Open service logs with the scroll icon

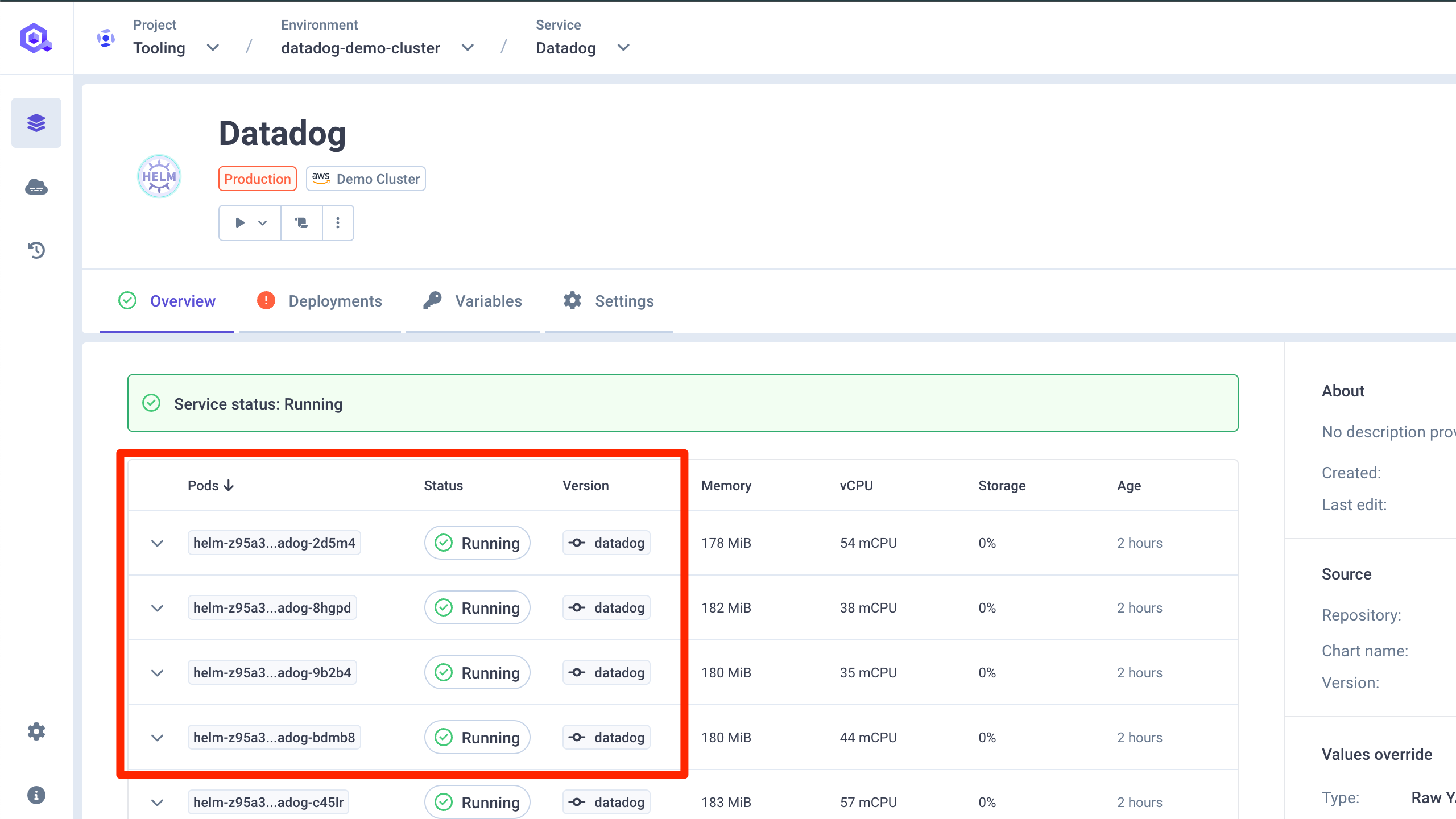click(x=301, y=222)
